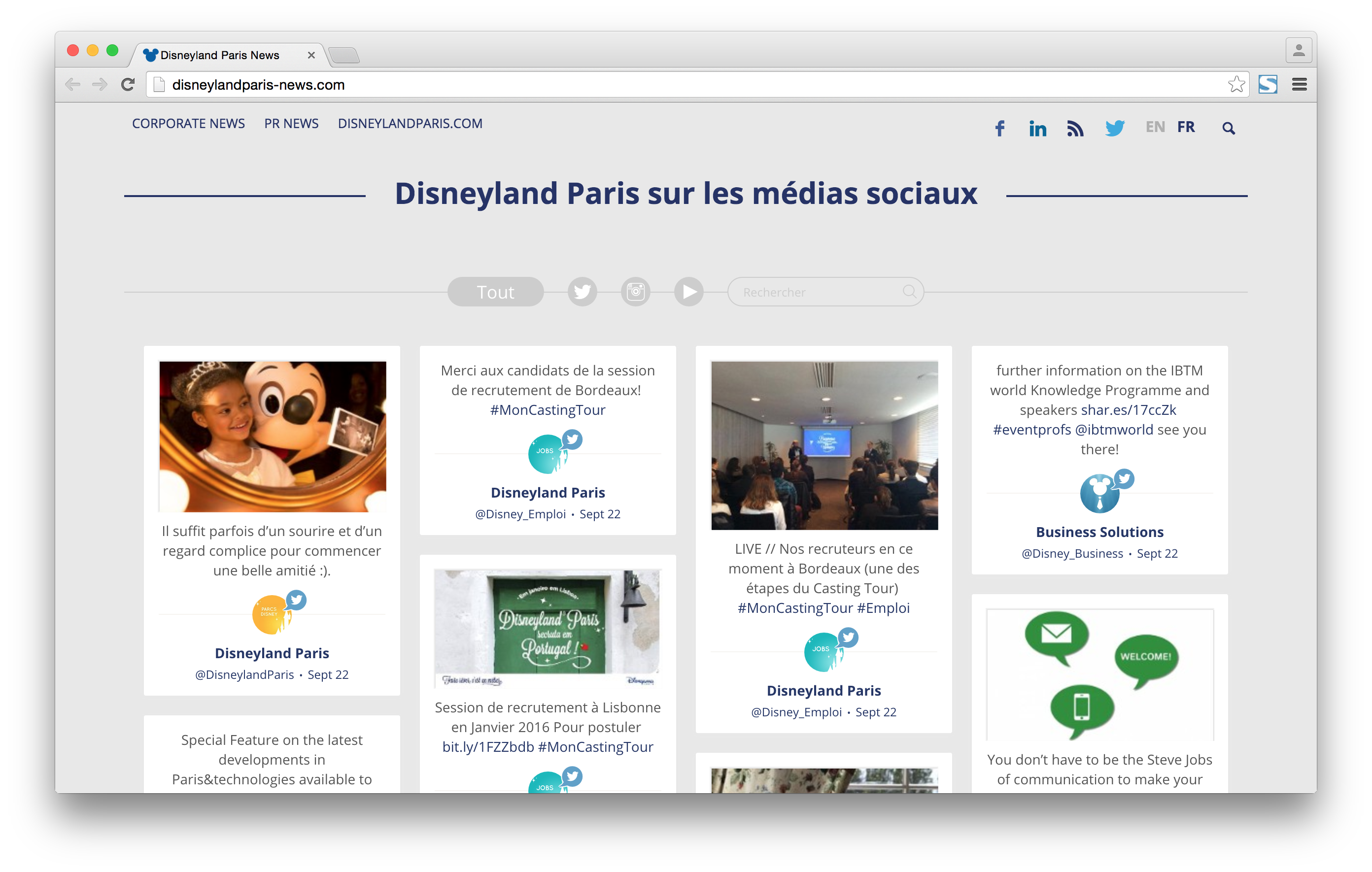The height and width of the screenshot is (872, 1372).
Task: Click the page icon in the address bar
Action: [160, 84]
